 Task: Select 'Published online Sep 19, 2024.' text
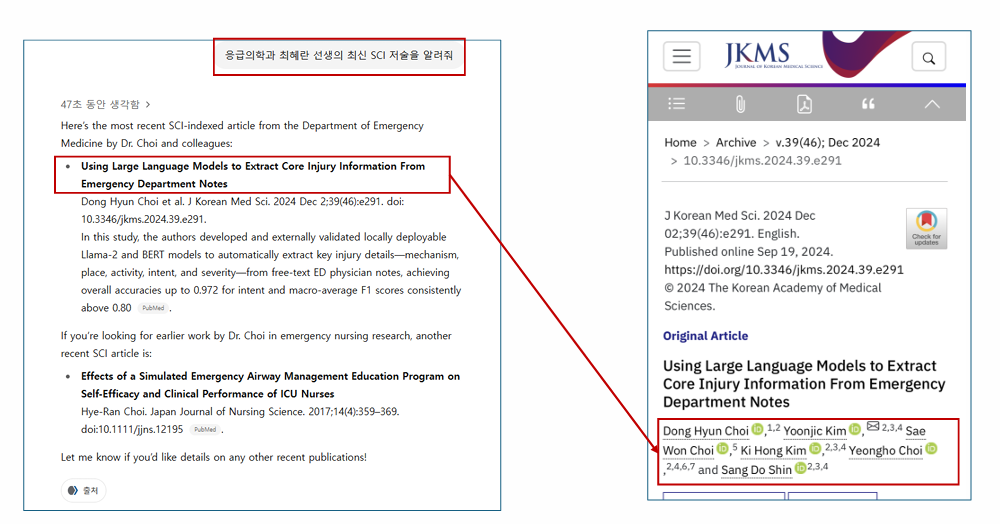pos(748,252)
